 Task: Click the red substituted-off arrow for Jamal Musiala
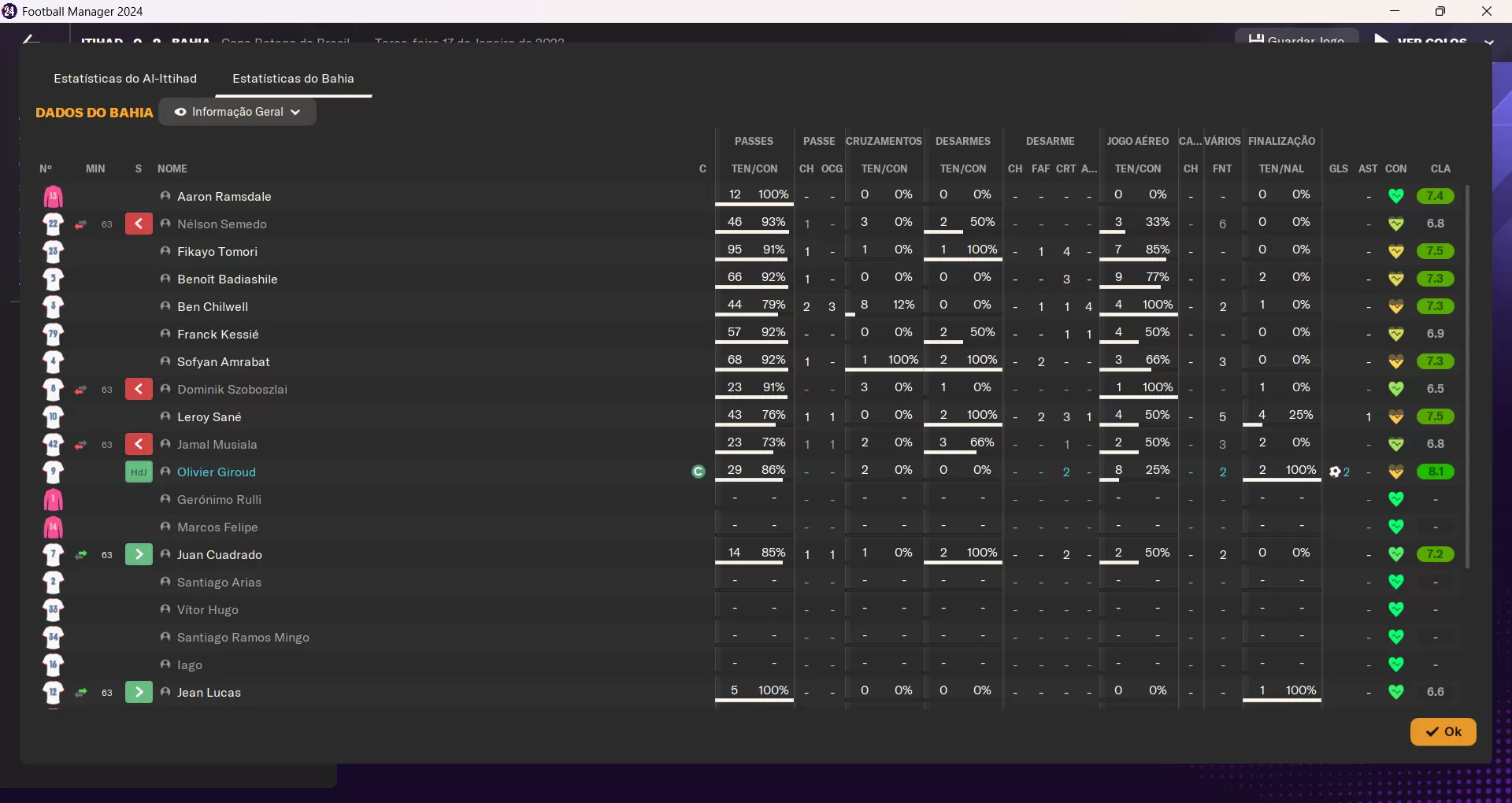point(139,445)
